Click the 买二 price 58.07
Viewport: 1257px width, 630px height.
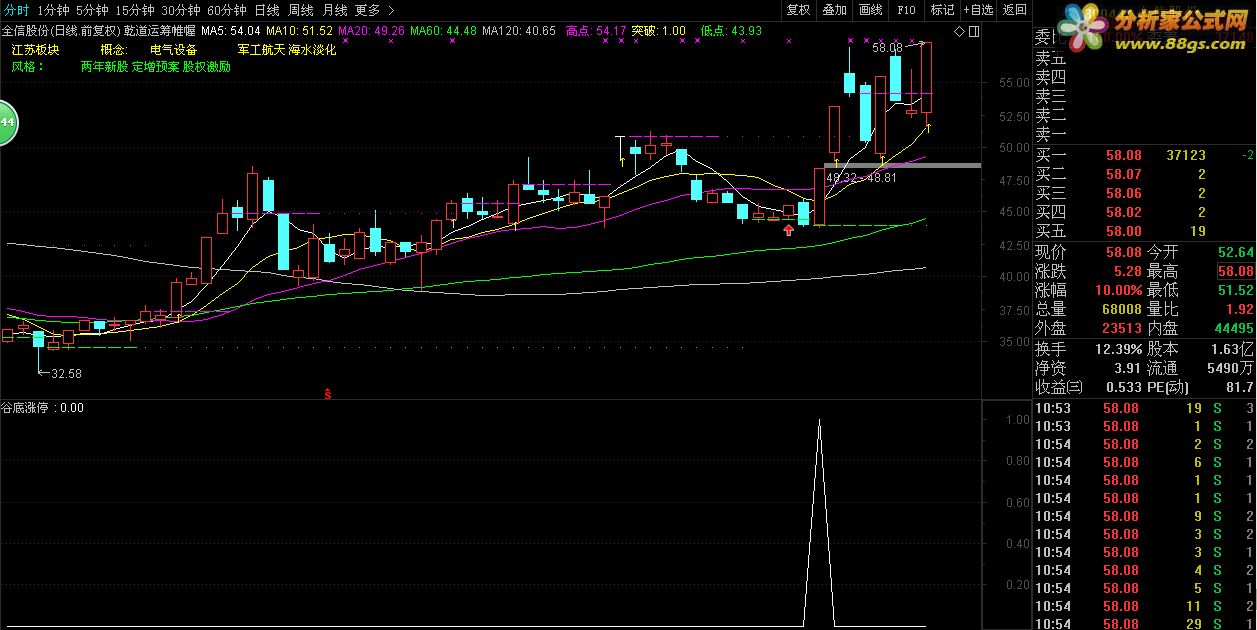tap(1123, 174)
